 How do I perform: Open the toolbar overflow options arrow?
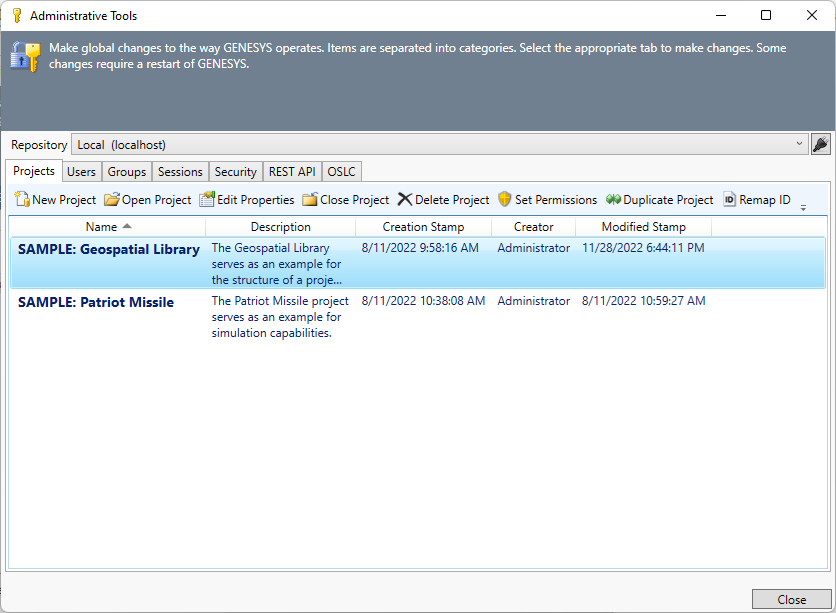click(x=803, y=207)
